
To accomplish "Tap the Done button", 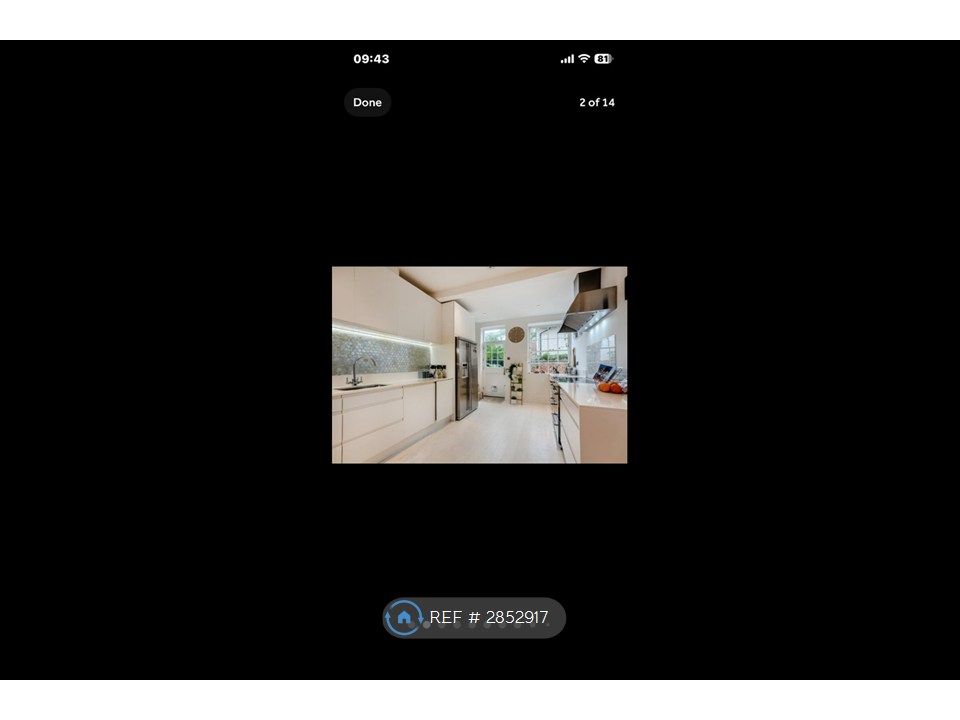I will (x=367, y=102).
